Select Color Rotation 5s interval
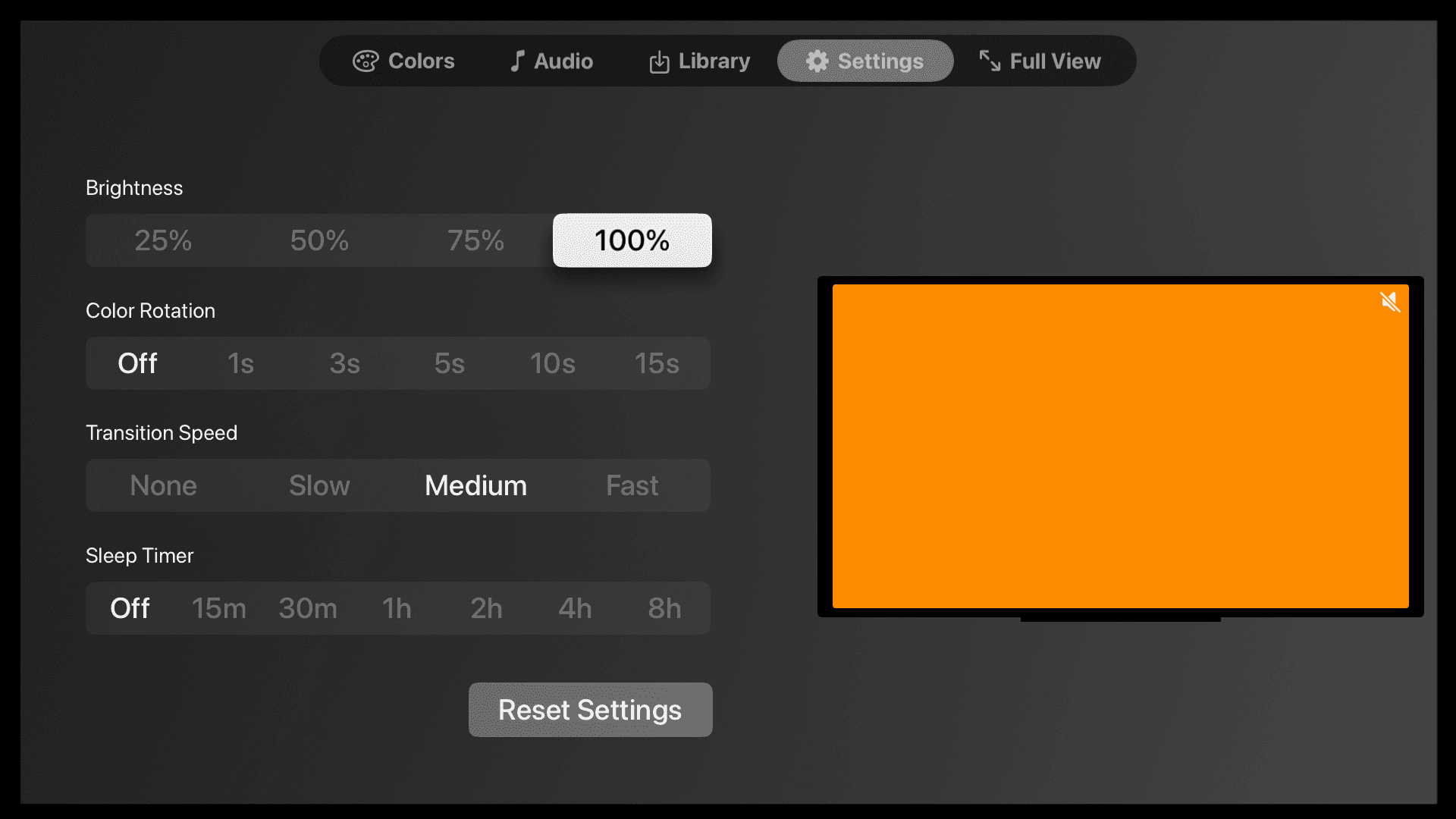This screenshot has height=819, width=1456. point(449,362)
